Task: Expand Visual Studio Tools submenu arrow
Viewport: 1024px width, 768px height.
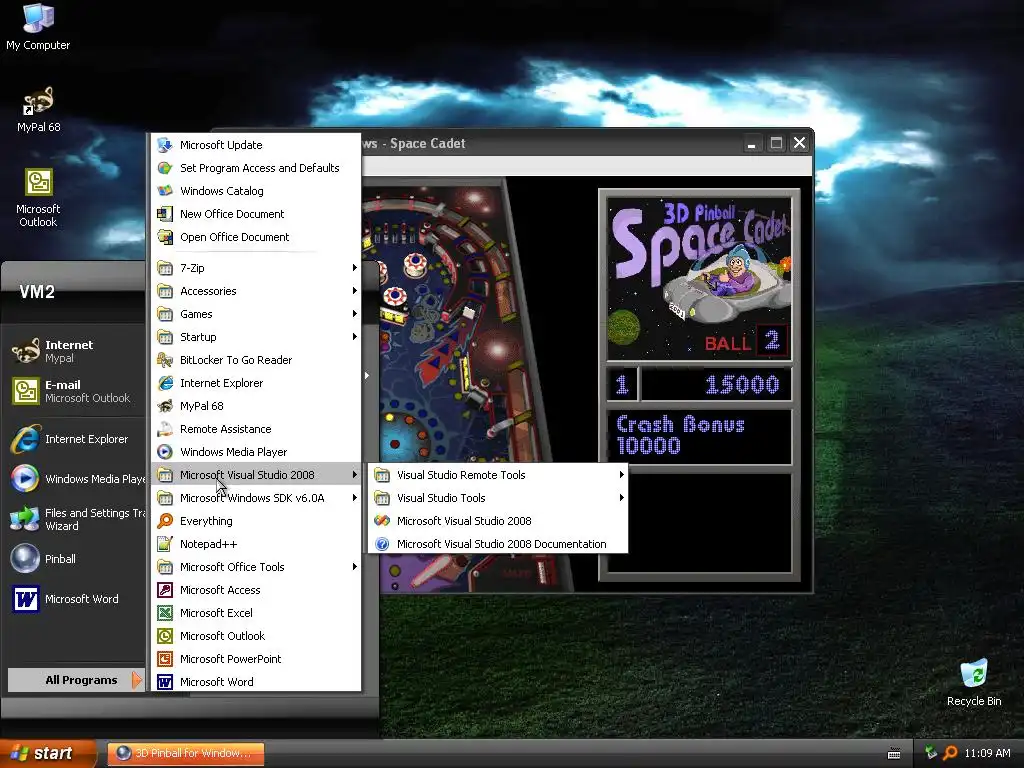Action: [622, 498]
